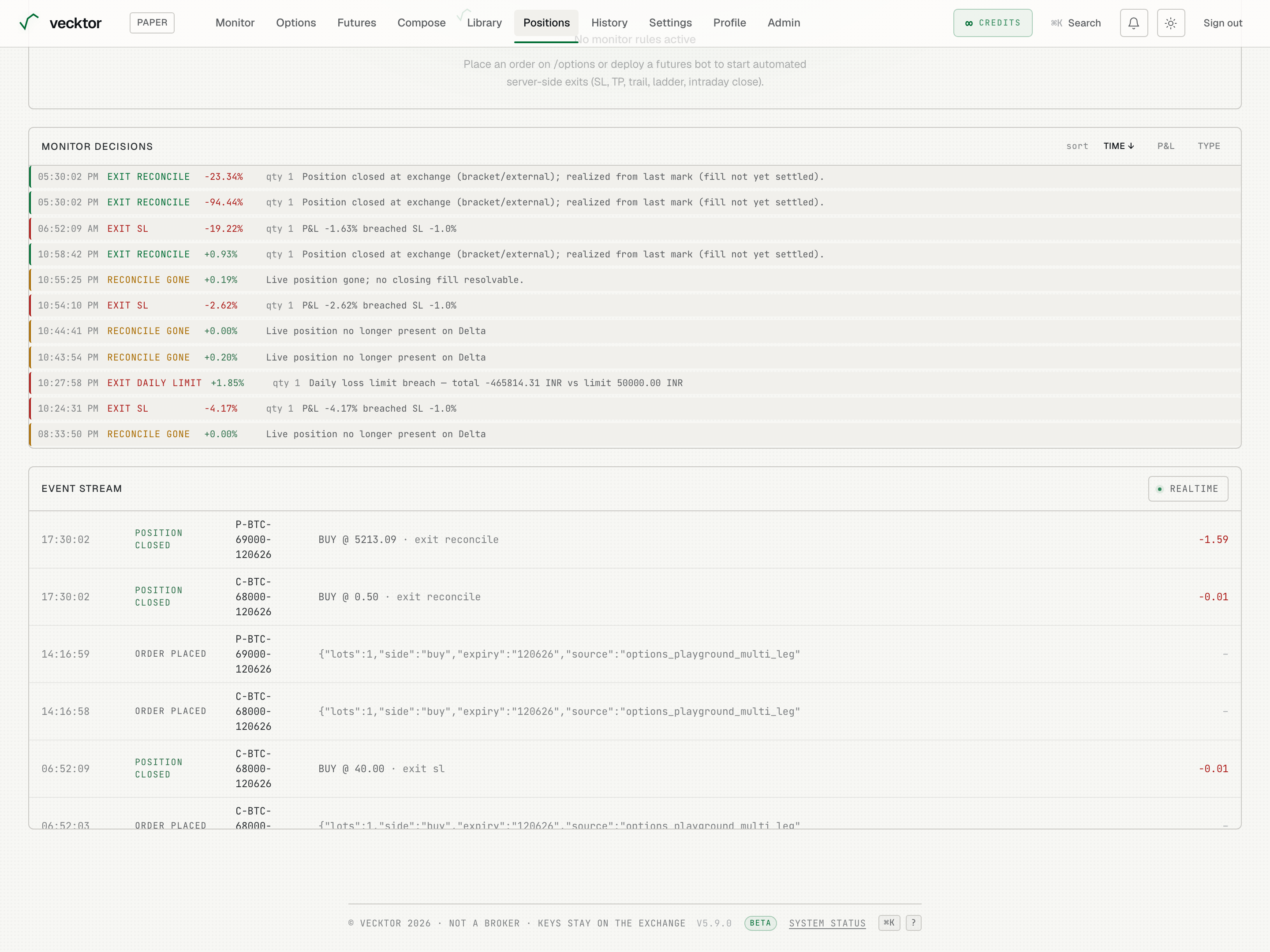Click the Sign out link

[1222, 23]
